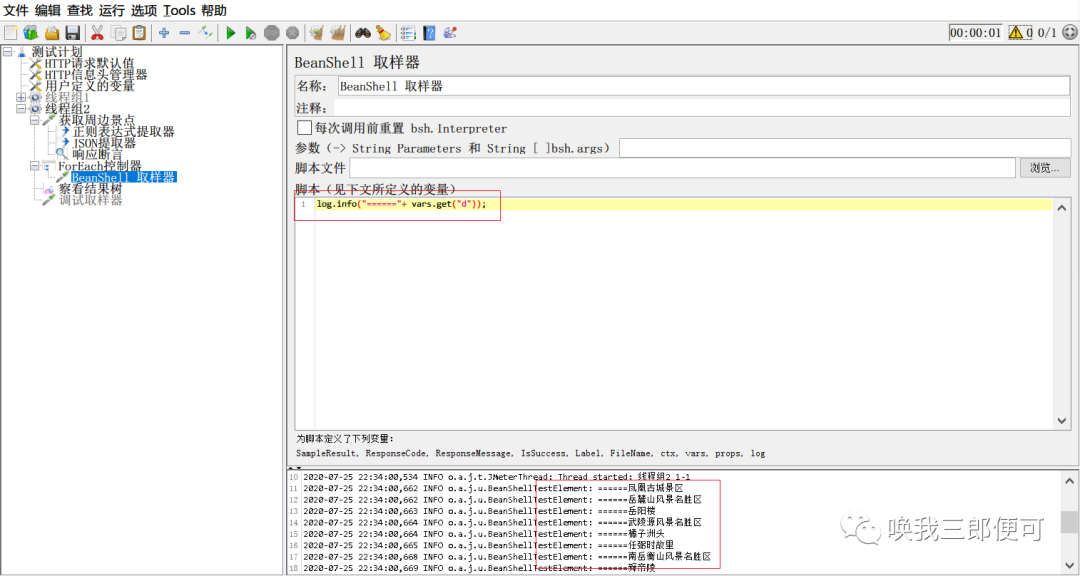Start the test with green play icon

tap(231, 32)
